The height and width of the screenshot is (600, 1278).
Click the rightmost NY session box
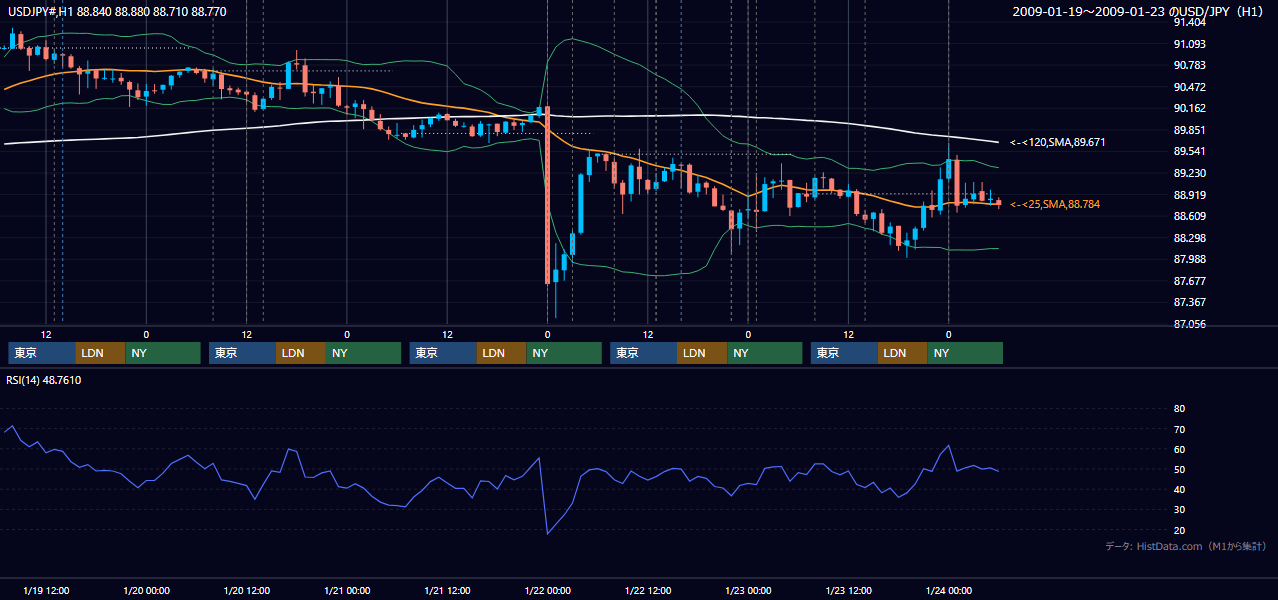coord(965,353)
